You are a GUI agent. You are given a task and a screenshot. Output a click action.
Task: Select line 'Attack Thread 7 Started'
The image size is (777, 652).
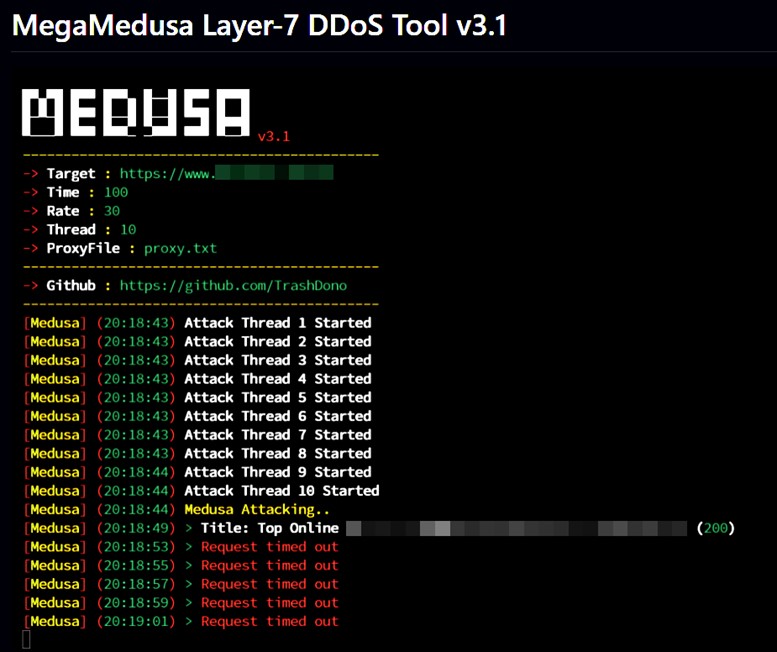278,435
